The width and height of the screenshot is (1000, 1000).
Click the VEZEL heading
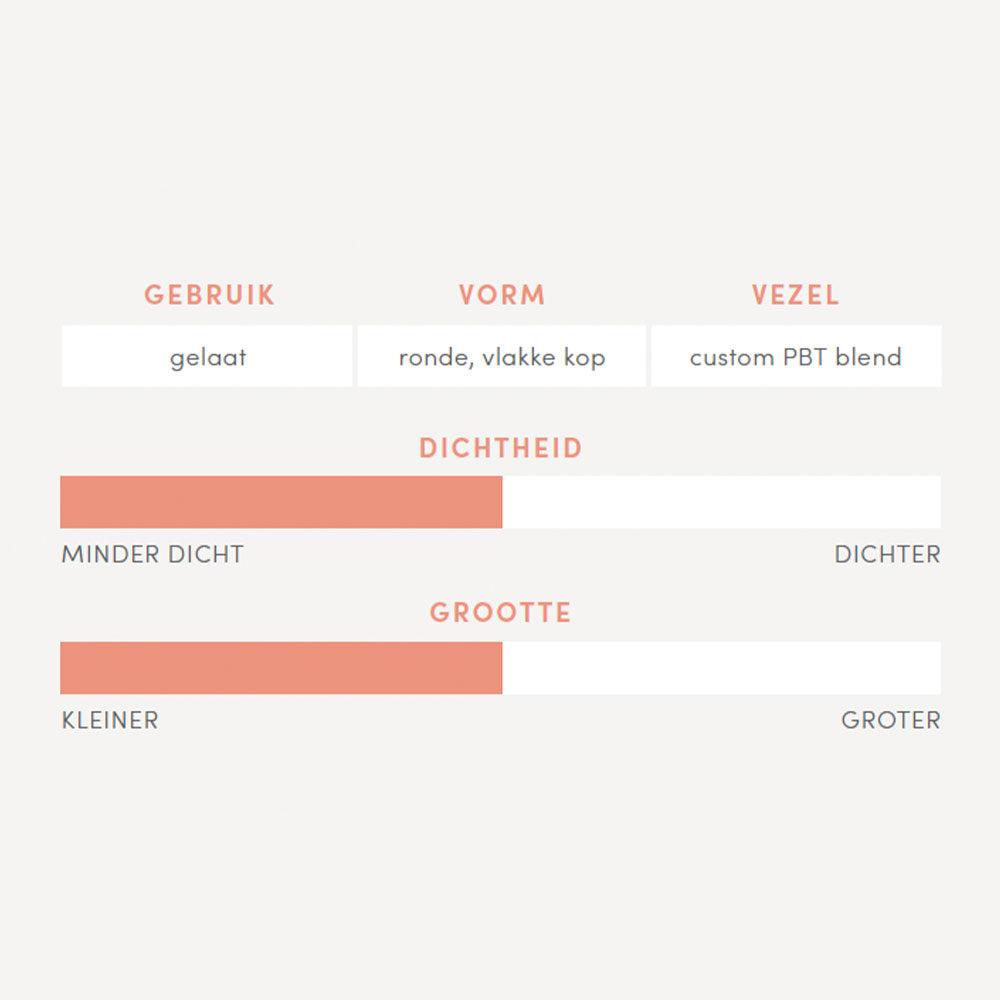pyautogui.click(x=795, y=295)
